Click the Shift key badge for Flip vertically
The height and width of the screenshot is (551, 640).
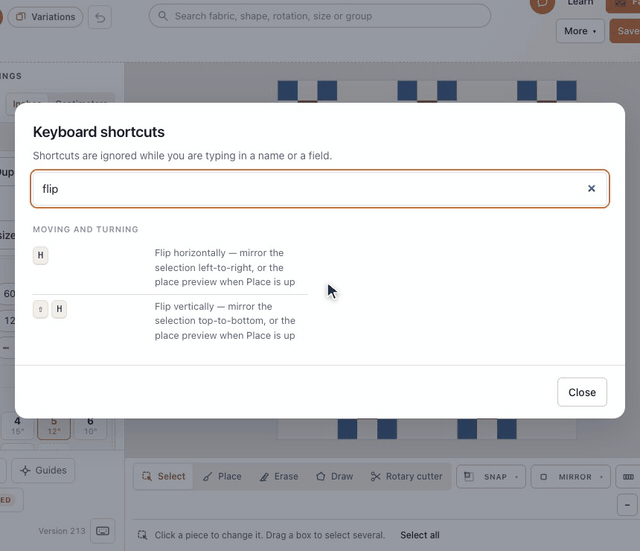click(x=40, y=309)
